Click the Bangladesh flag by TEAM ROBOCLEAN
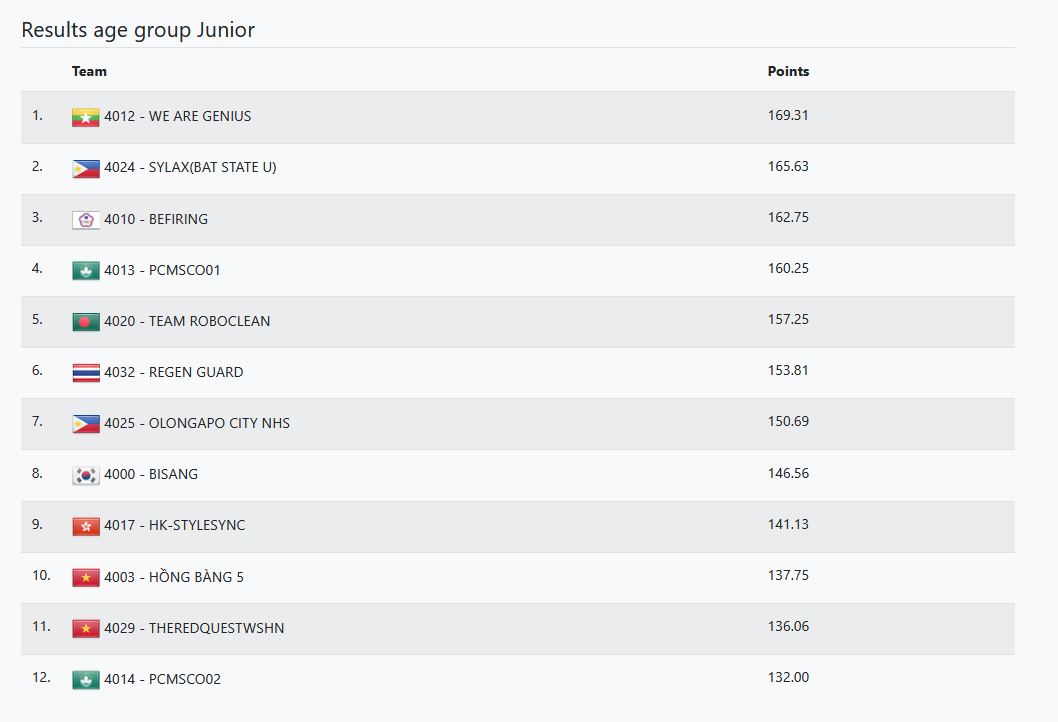Viewport: 1058px width, 722px height. pos(86,322)
